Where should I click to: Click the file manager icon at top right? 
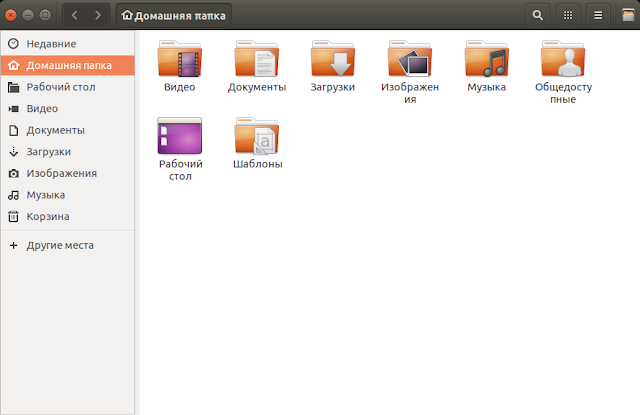pos(628,16)
